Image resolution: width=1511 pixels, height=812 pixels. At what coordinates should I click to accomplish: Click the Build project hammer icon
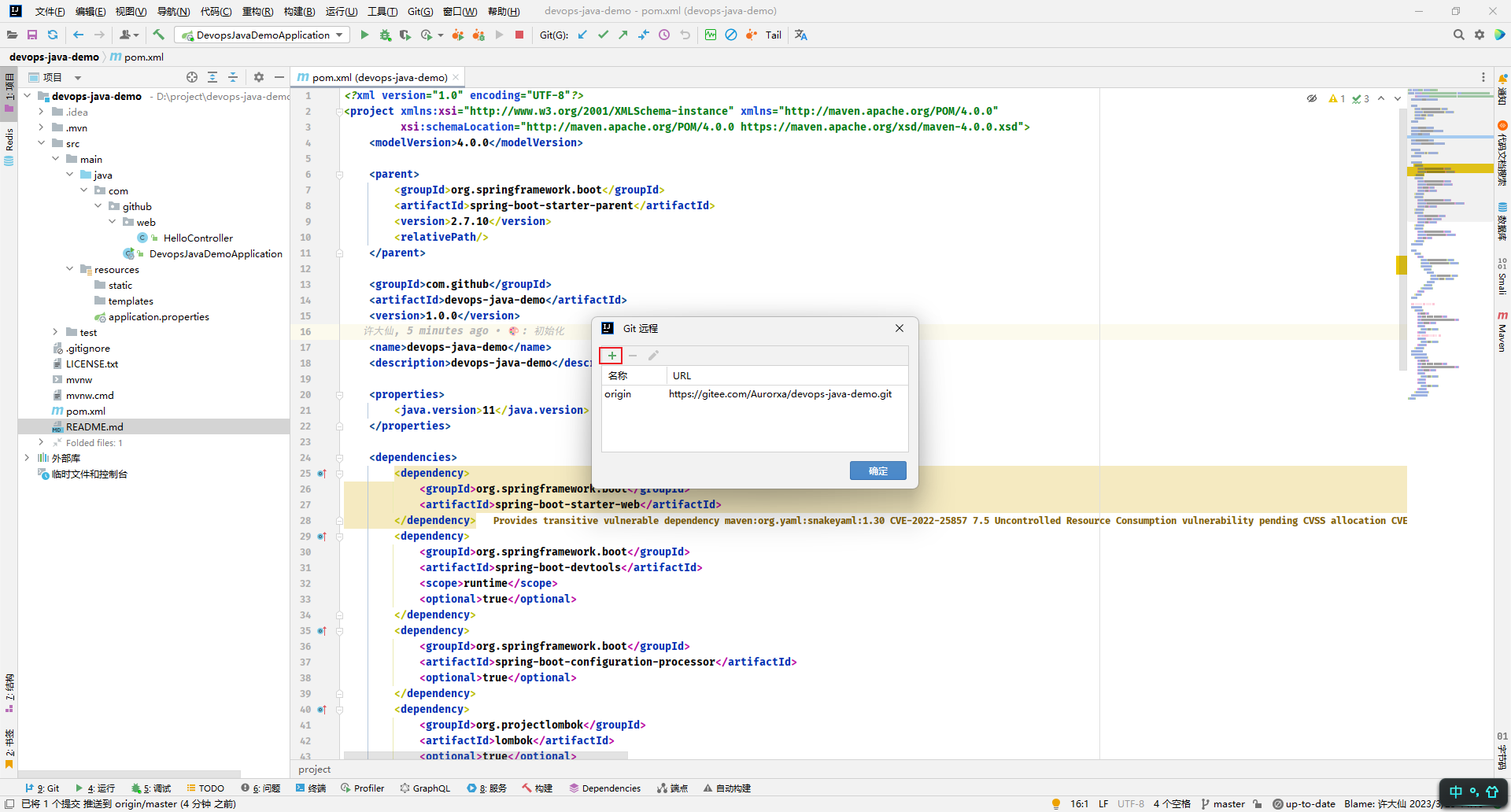[x=159, y=35]
